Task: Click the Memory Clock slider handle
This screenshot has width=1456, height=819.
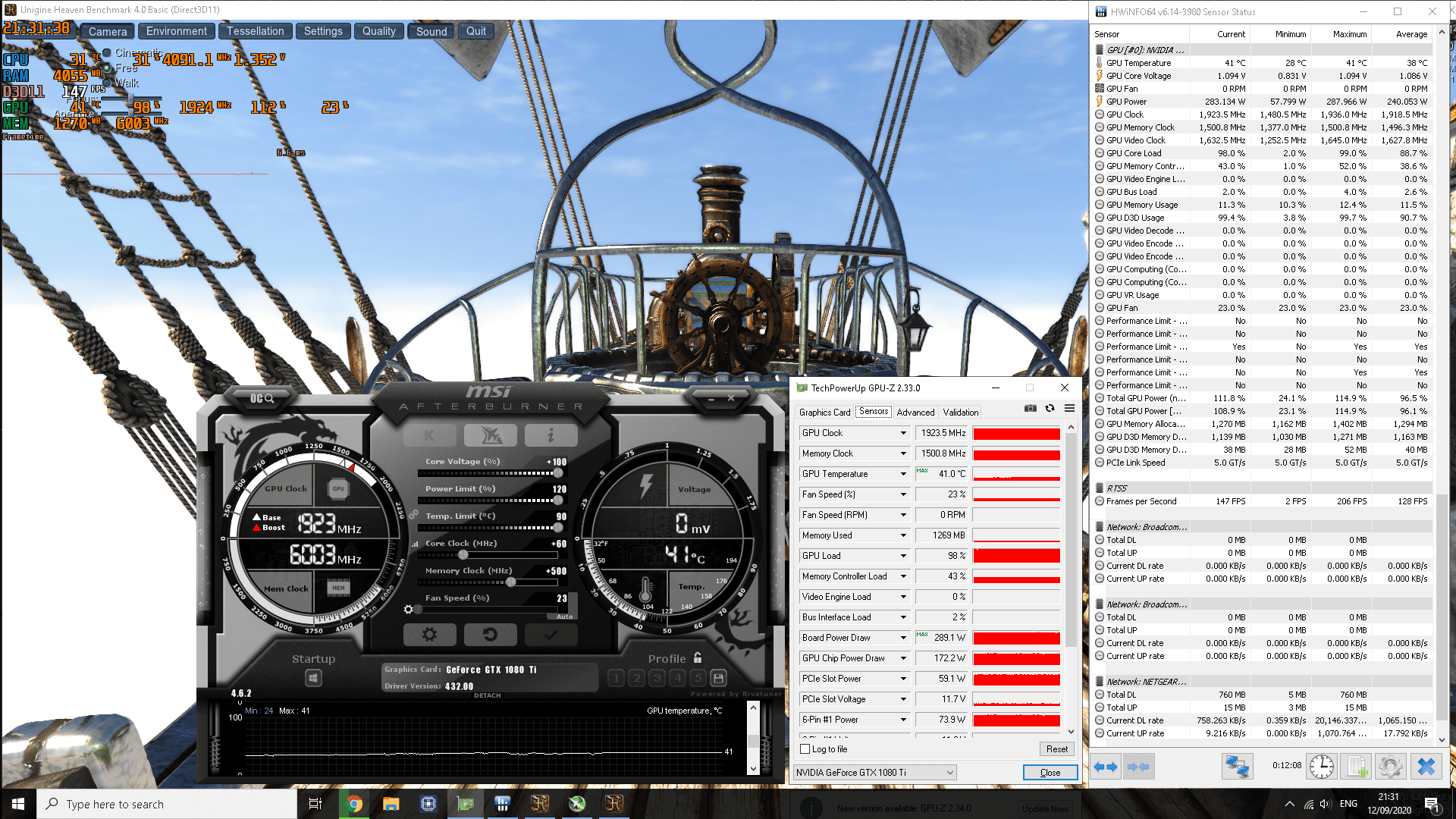Action: coord(511,582)
